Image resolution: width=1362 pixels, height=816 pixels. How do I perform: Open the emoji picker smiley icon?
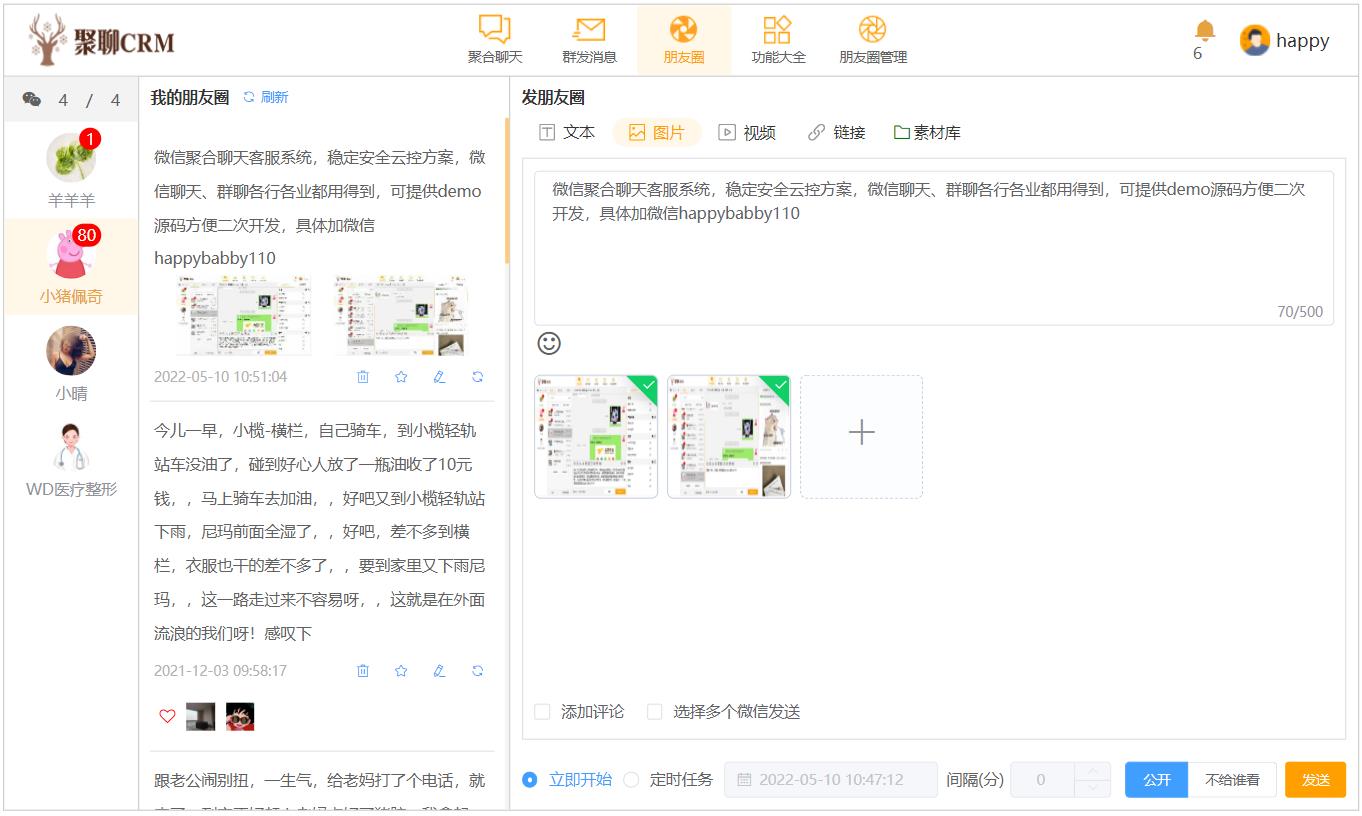click(x=549, y=343)
